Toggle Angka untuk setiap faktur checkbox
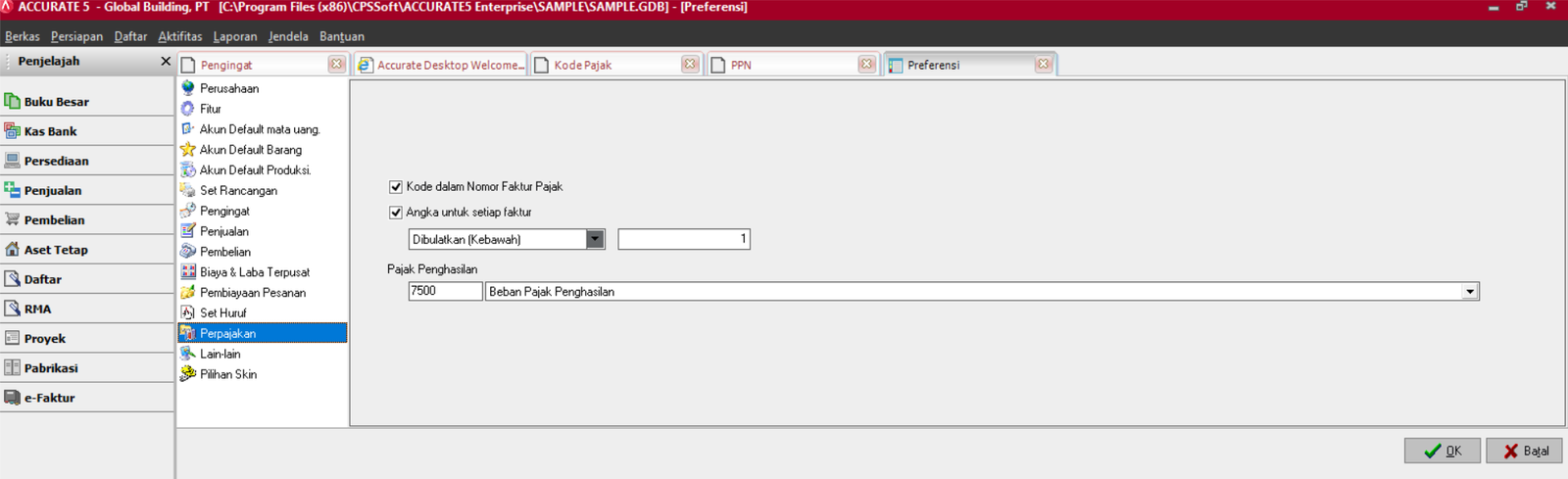Screen dimensions: 1568x479 tap(396, 212)
